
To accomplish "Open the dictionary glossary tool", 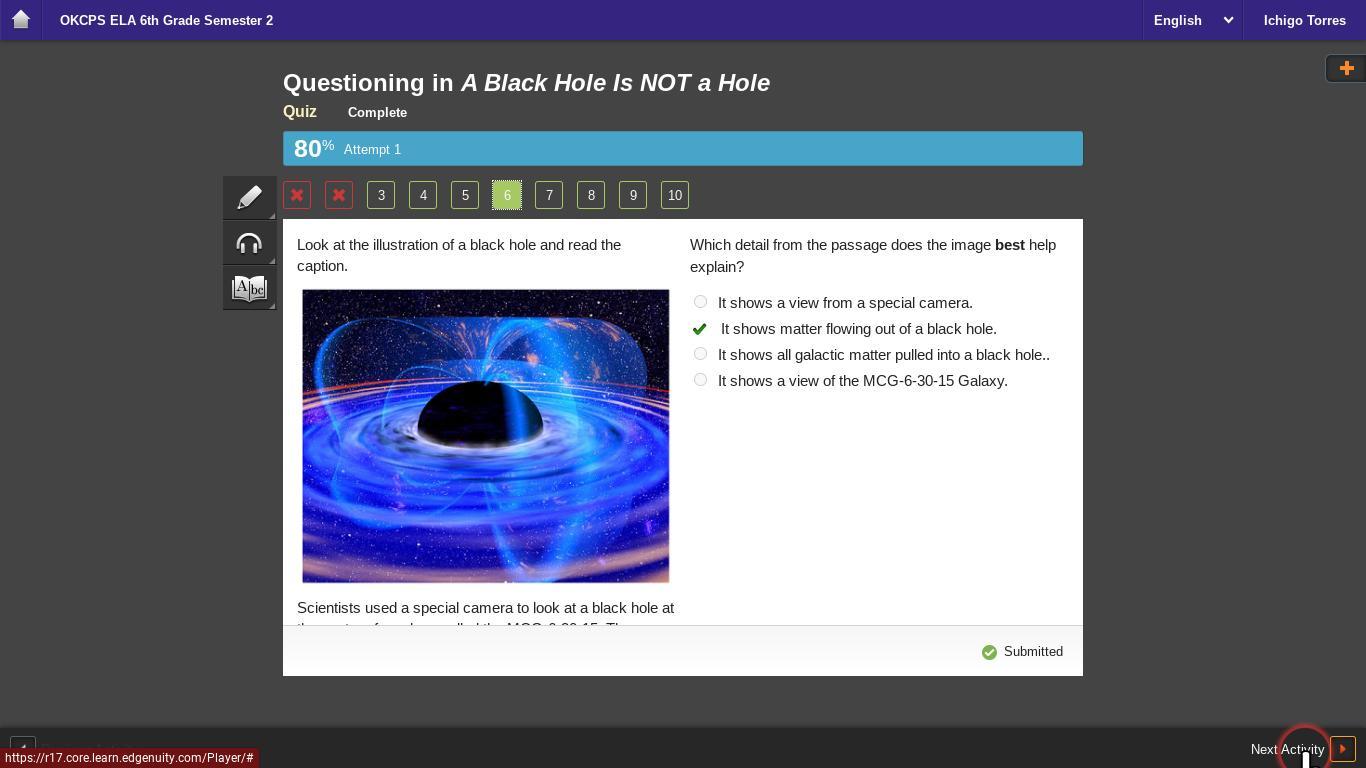I will pyautogui.click(x=249, y=289).
